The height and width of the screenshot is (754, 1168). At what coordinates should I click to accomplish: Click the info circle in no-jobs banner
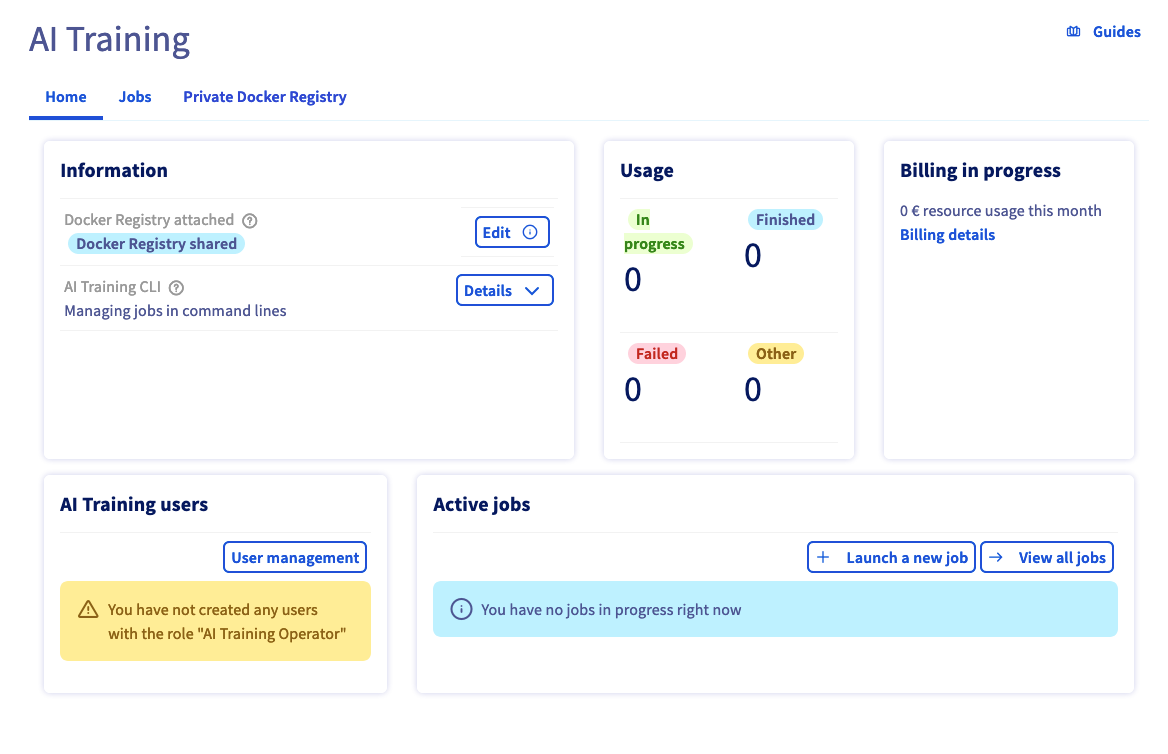[x=461, y=609]
